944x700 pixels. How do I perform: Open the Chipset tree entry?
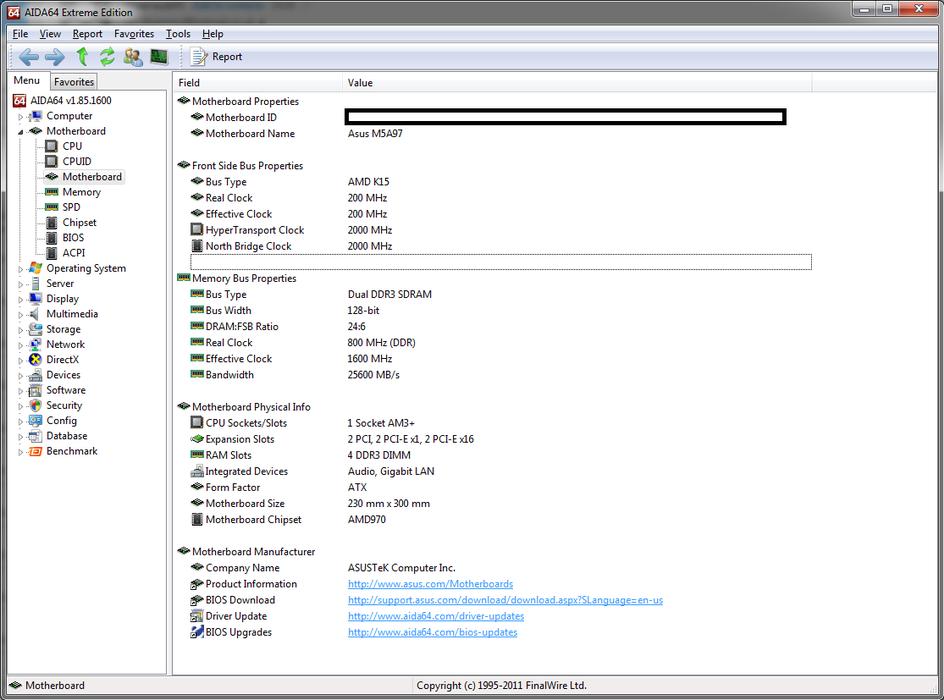79,222
